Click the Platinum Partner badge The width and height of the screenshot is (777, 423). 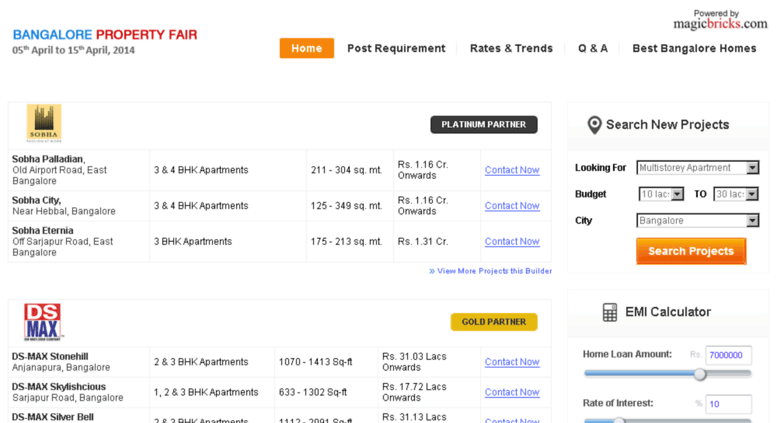pyautogui.click(x=484, y=124)
